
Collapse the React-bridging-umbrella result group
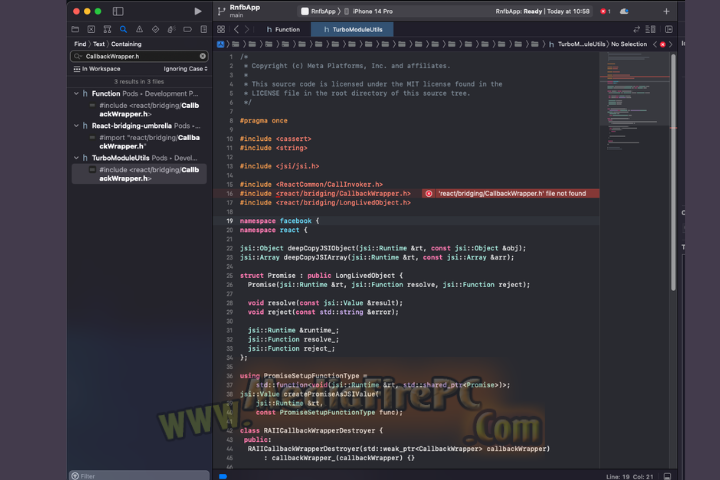point(76,125)
